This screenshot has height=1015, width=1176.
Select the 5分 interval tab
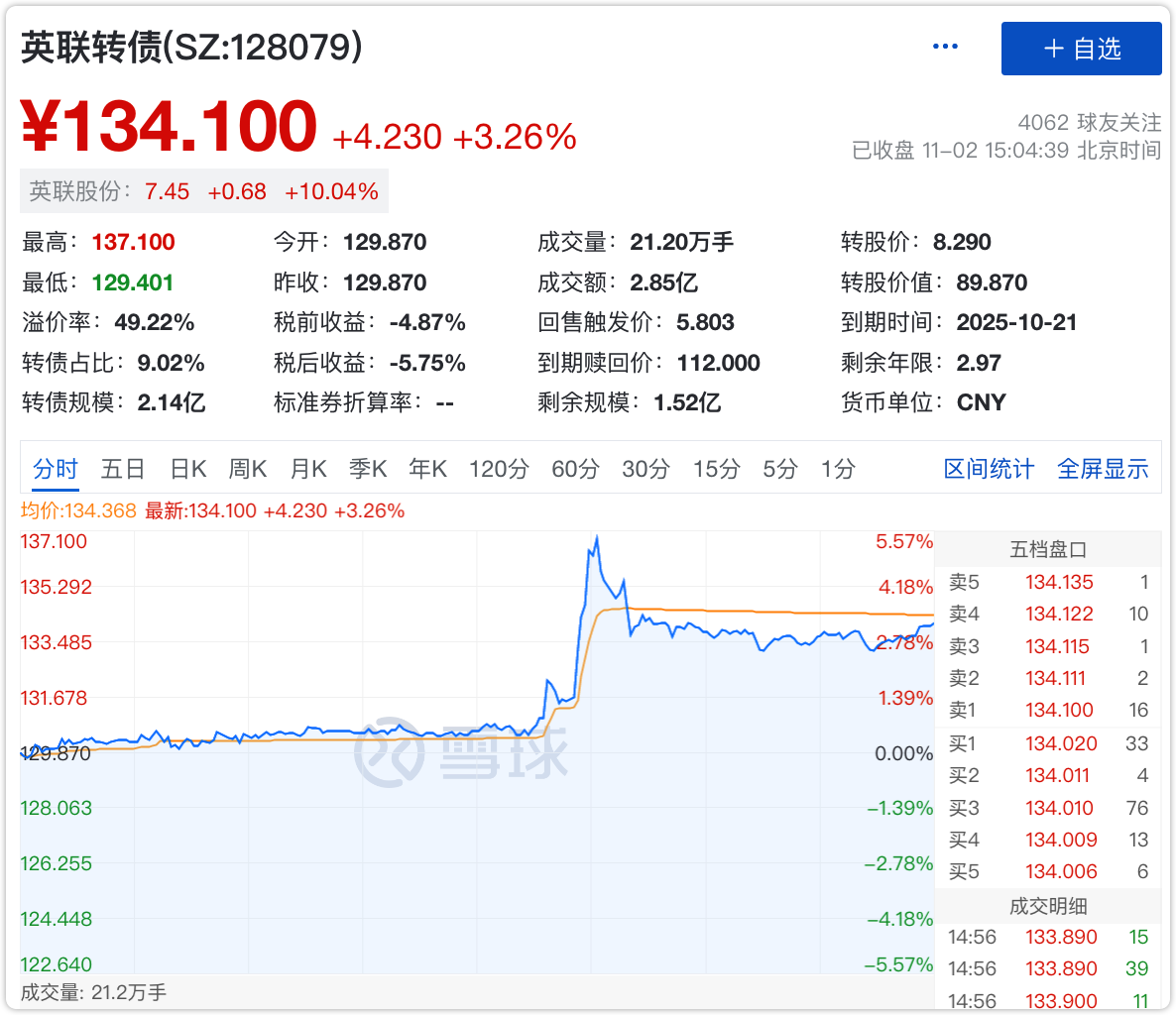(x=780, y=469)
